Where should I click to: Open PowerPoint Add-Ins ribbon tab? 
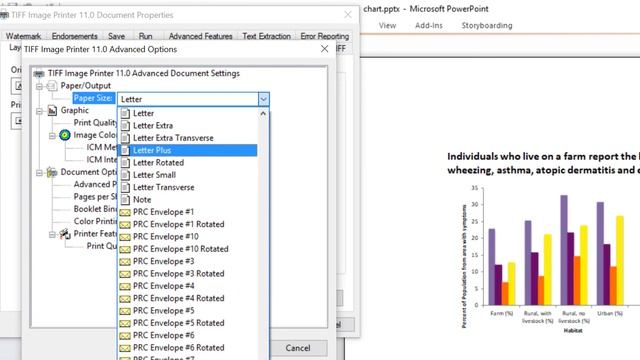[429, 25]
